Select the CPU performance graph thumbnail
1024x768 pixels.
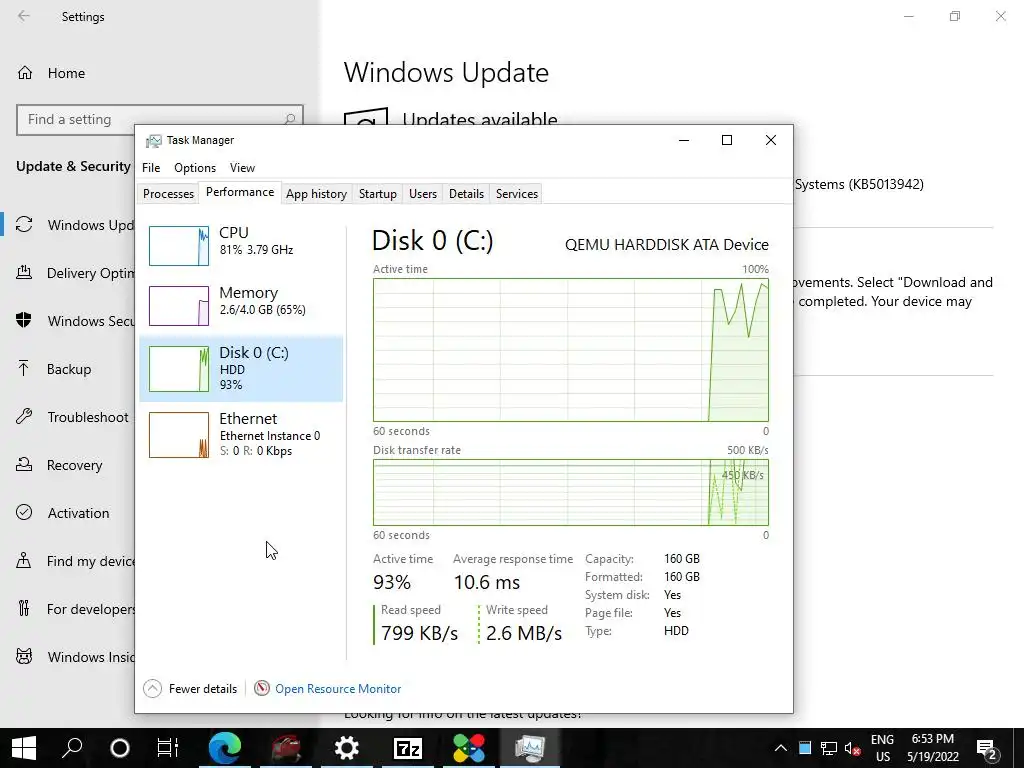click(179, 246)
